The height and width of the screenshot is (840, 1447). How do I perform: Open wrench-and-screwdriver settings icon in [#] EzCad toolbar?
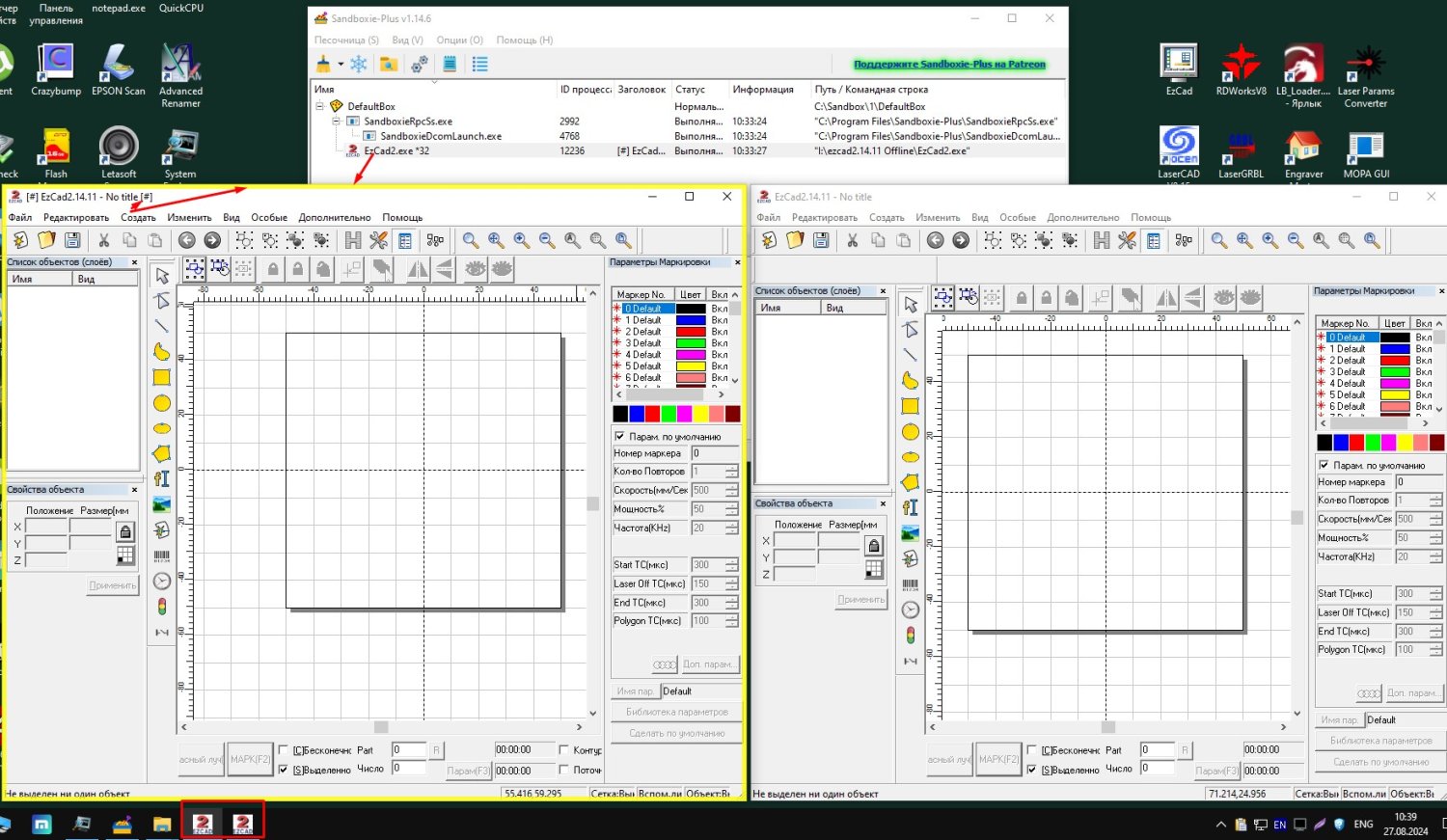(x=379, y=240)
